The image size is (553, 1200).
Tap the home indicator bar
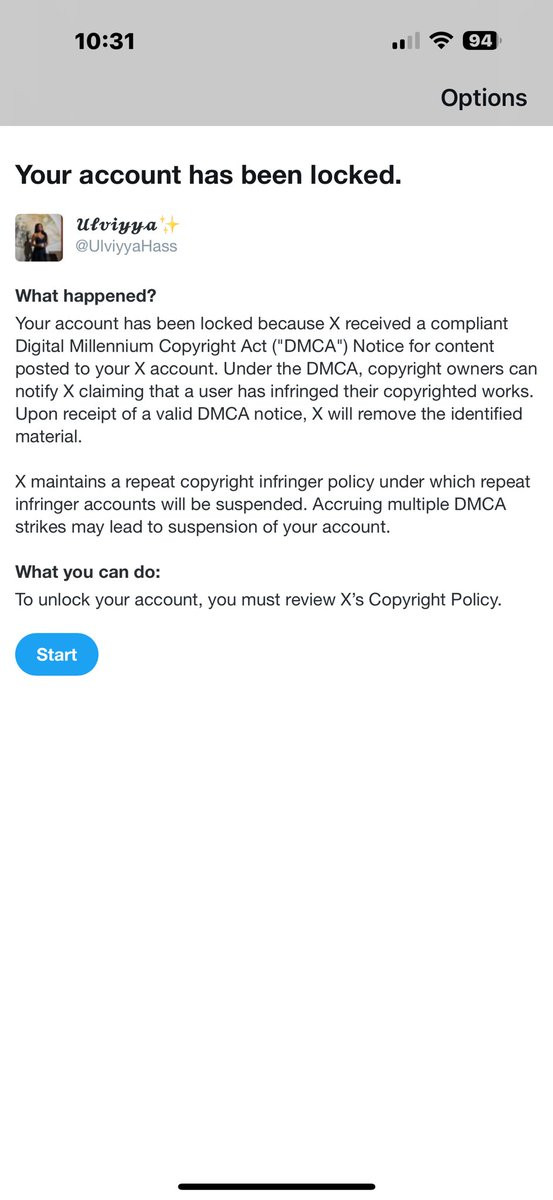(276, 1186)
